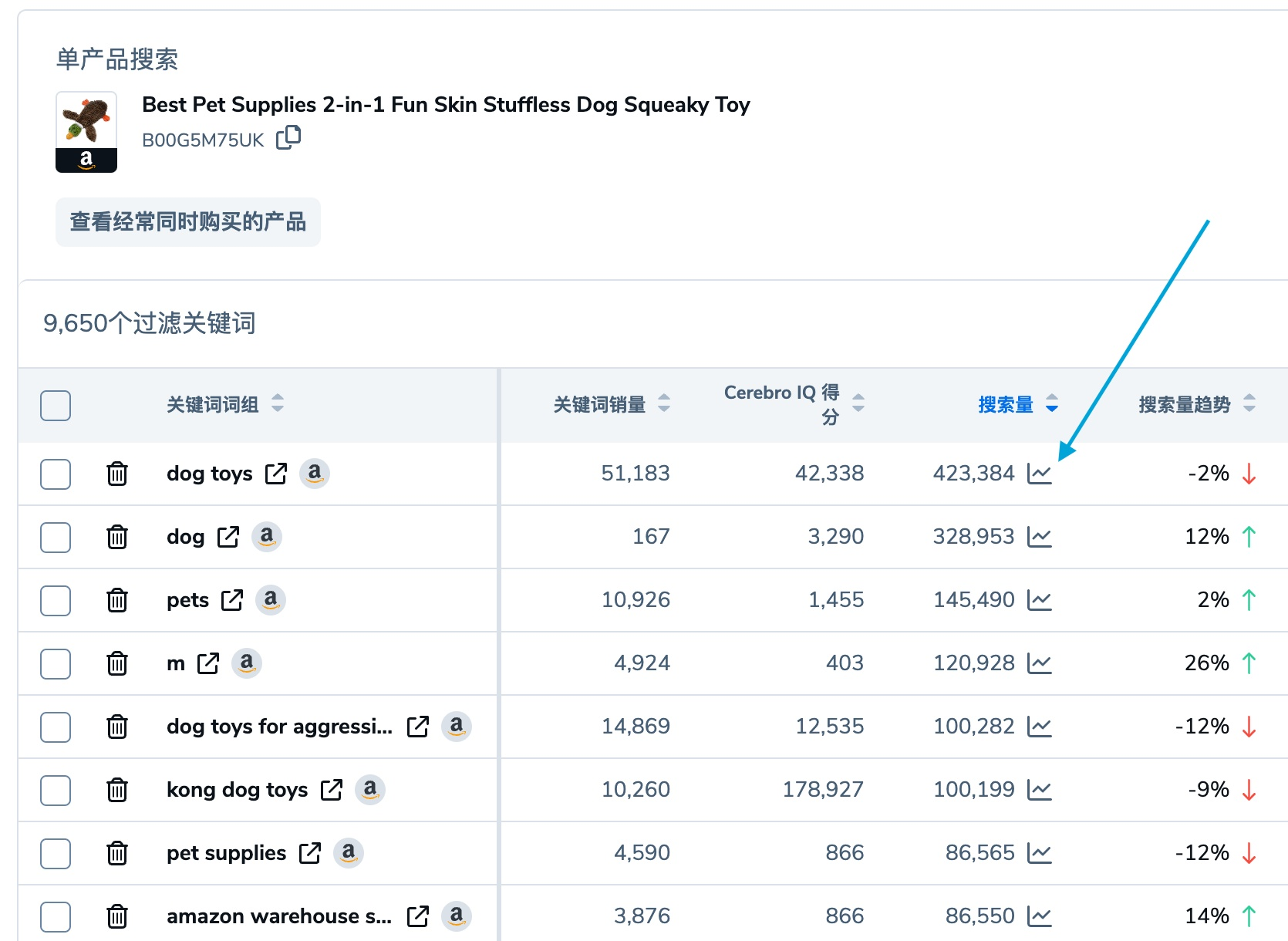The image size is (1288, 941).
Task: Delete the "dog toys" keyword via trash icon
Action: point(116,474)
